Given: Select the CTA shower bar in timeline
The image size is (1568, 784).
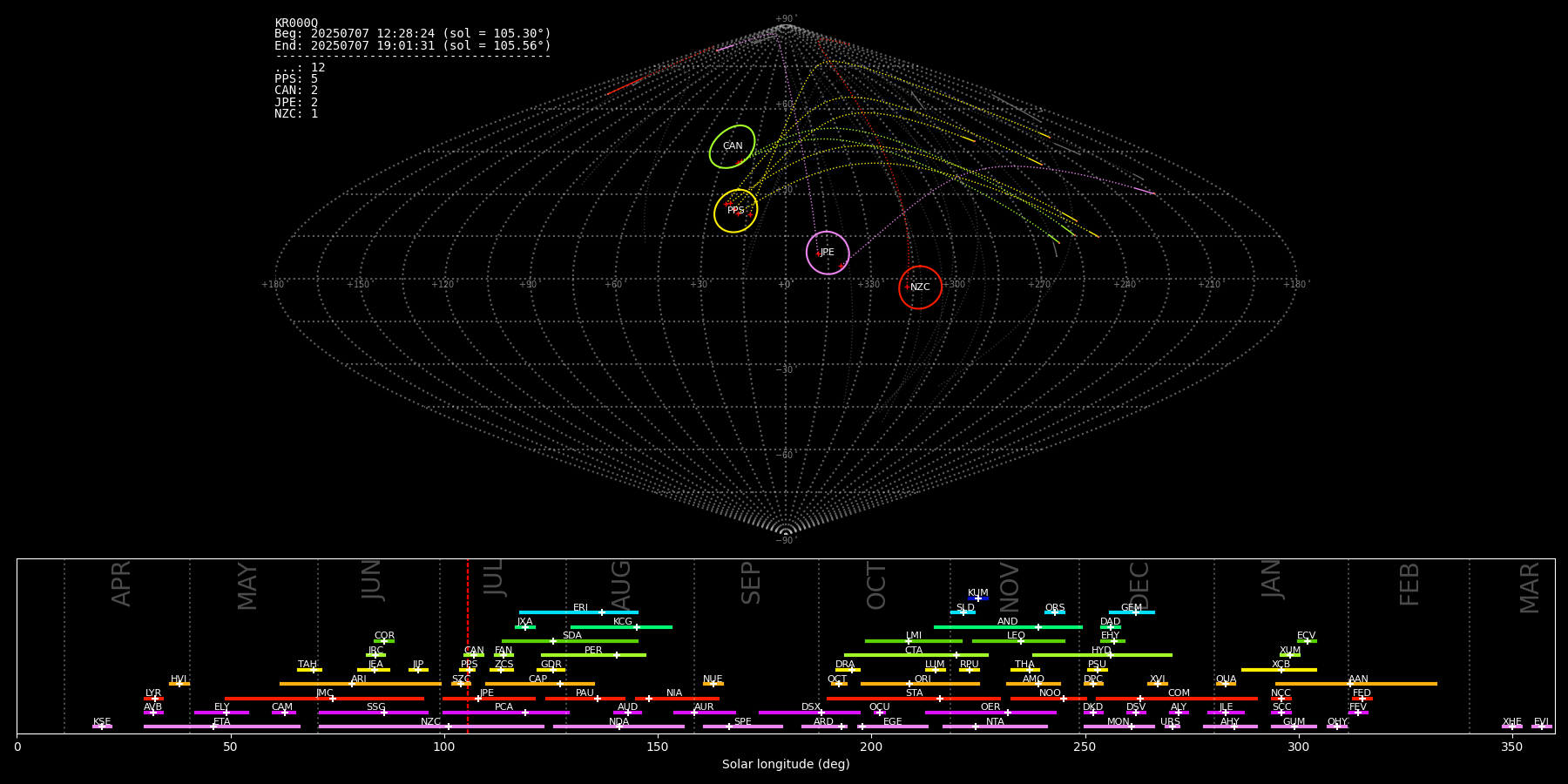Looking at the screenshot, I should pos(916,655).
